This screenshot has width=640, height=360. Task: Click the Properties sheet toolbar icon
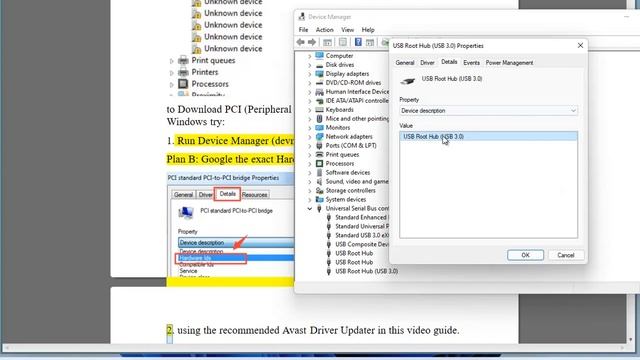pos(343,42)
